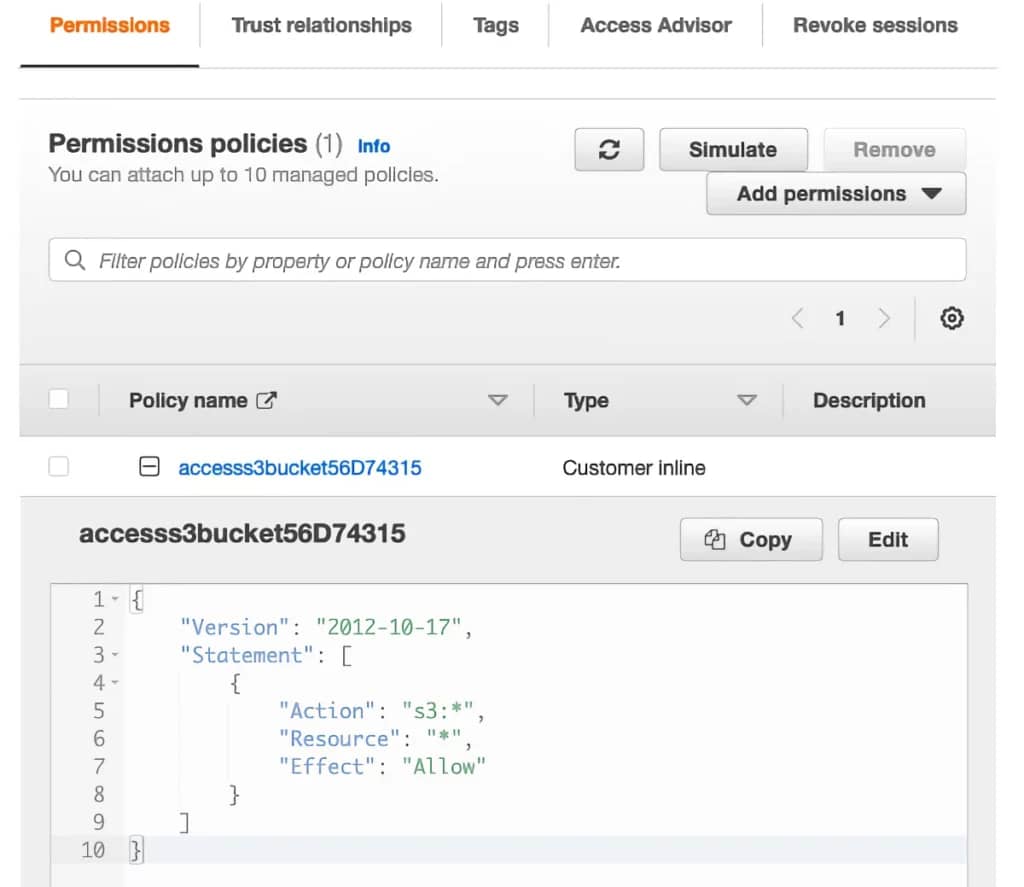This screenshot has height=887, width=1024.
Task: Sort by the Type column arrow
Action: [x=746, y=400]
